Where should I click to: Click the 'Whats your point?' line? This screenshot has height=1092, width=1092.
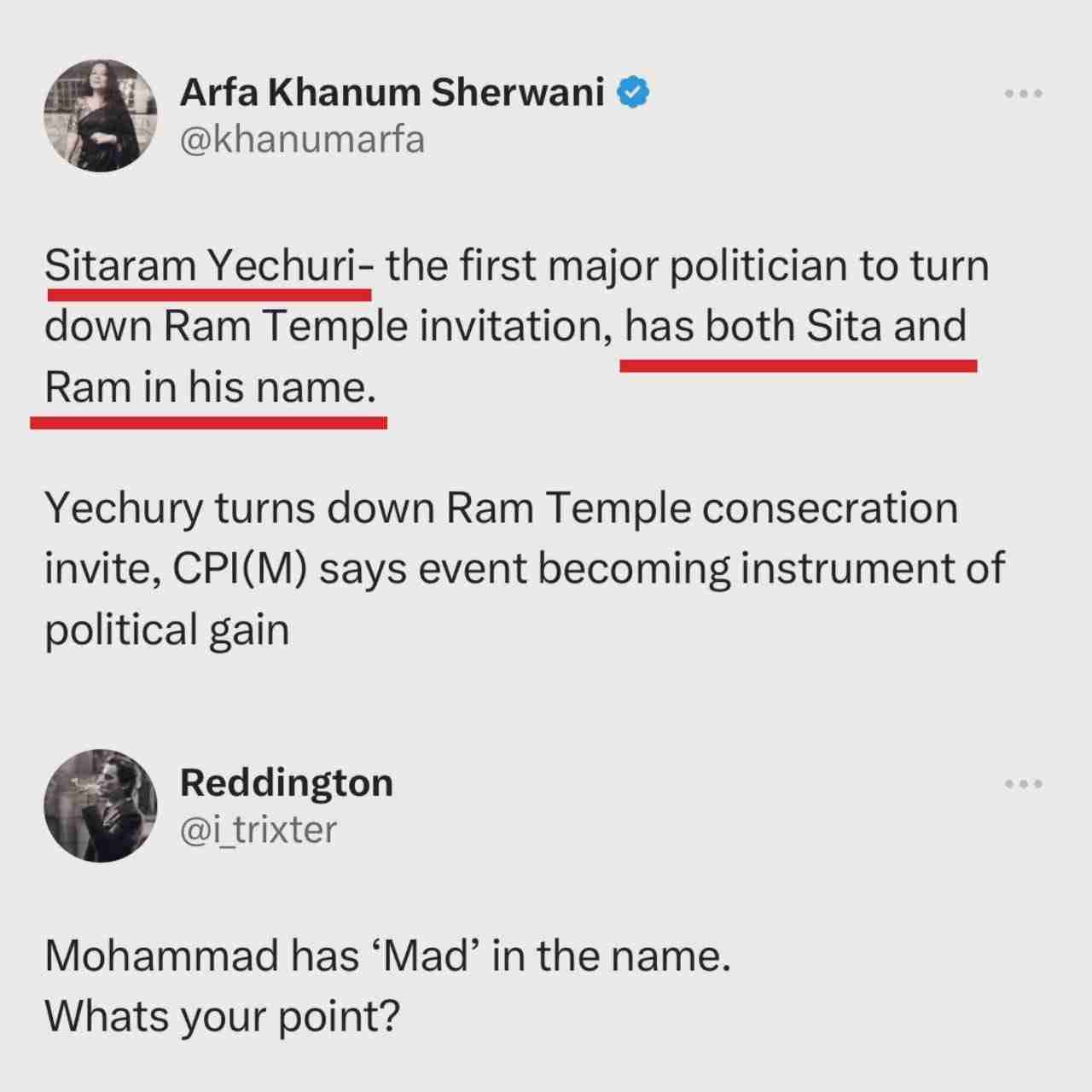[222, 1015]
